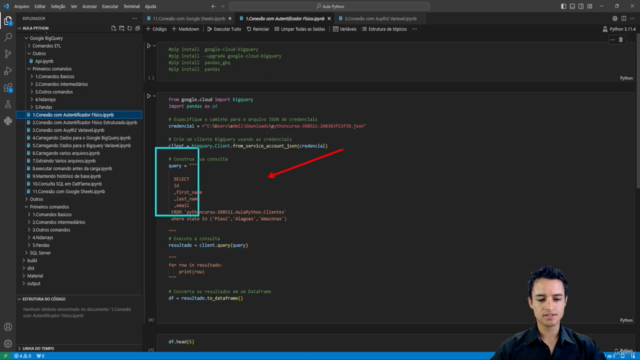The image size is (640, 360).
Task: Open Api.ipynb in the explorer
Action: (44, 61)
